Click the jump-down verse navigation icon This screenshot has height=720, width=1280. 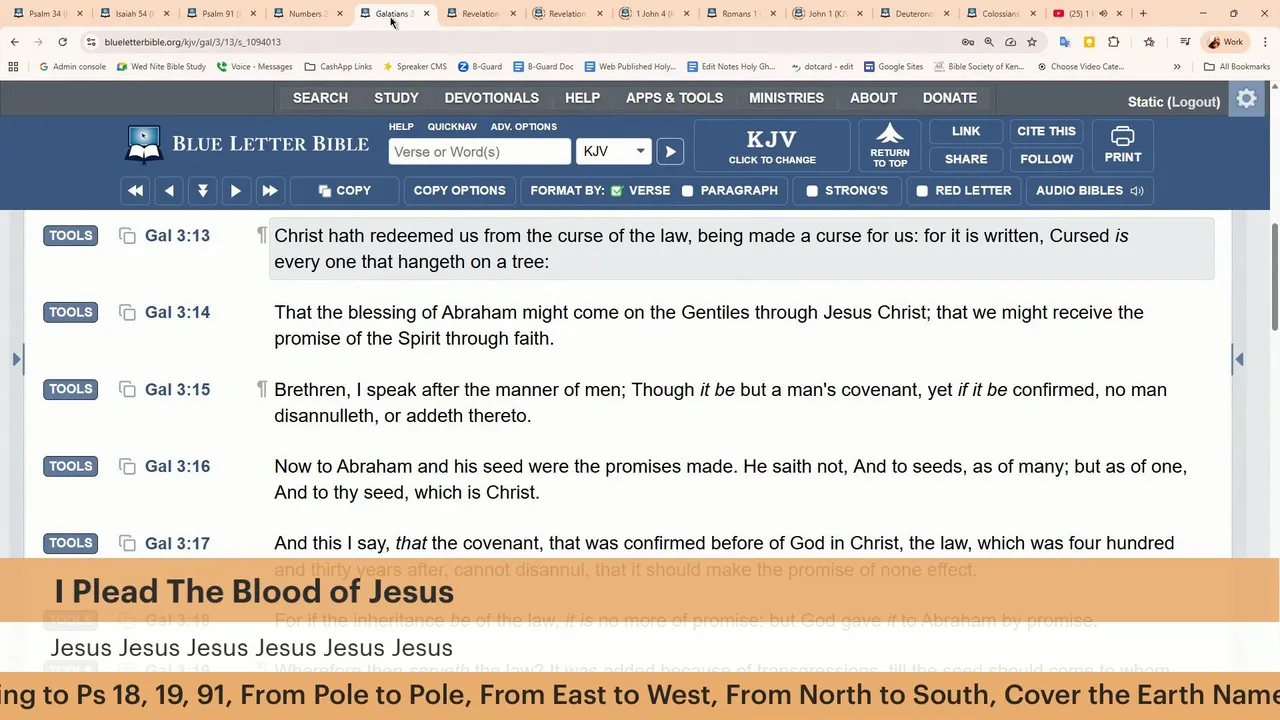(x=202, y=190)
